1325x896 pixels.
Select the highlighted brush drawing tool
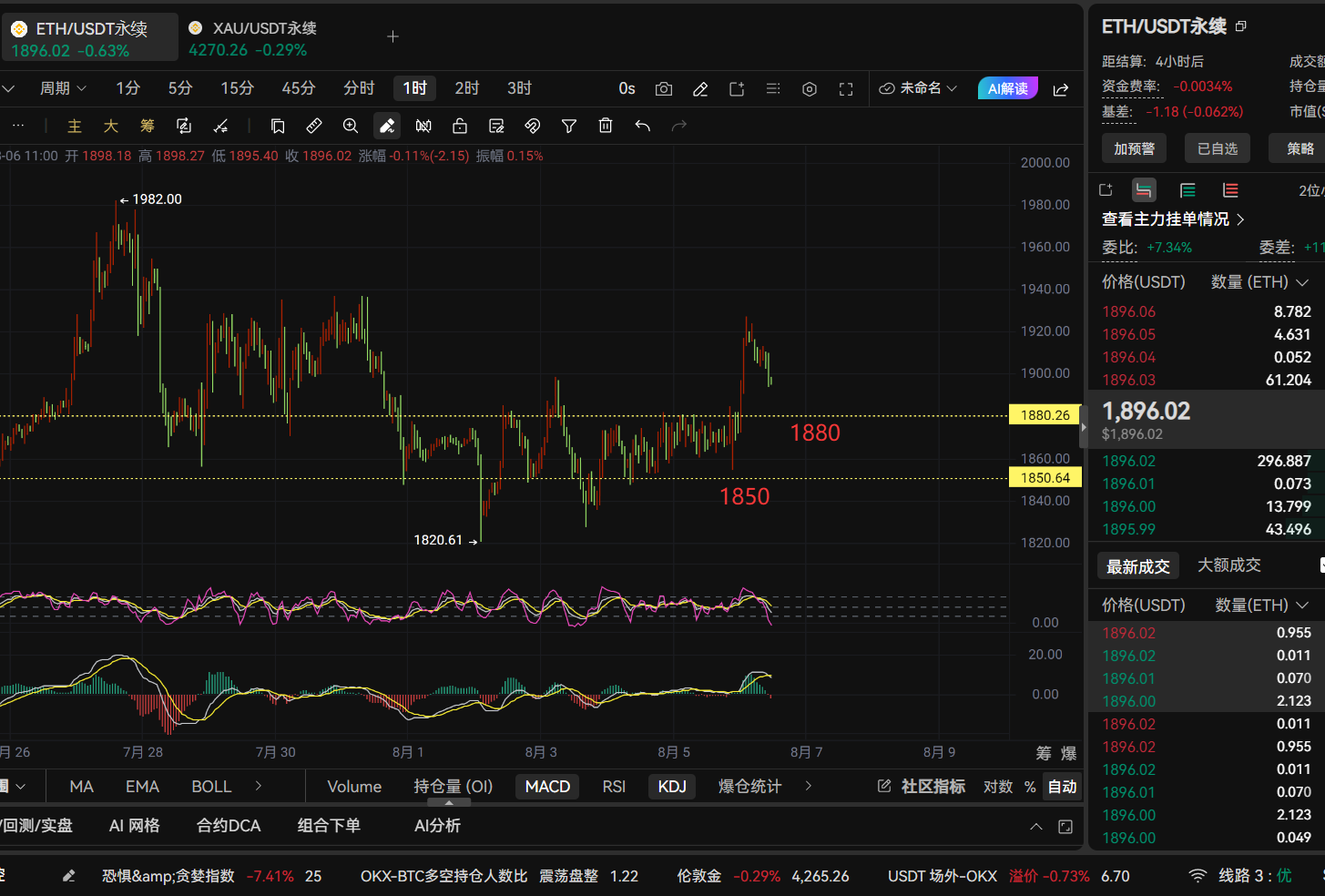387,126
